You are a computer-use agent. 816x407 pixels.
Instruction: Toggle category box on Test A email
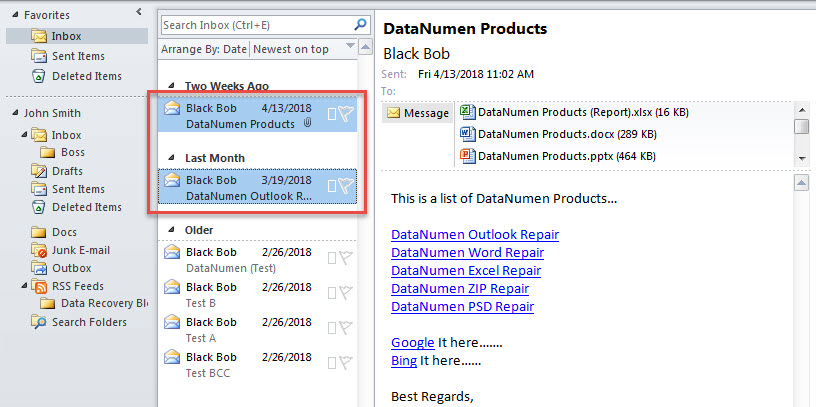point(332,328)
